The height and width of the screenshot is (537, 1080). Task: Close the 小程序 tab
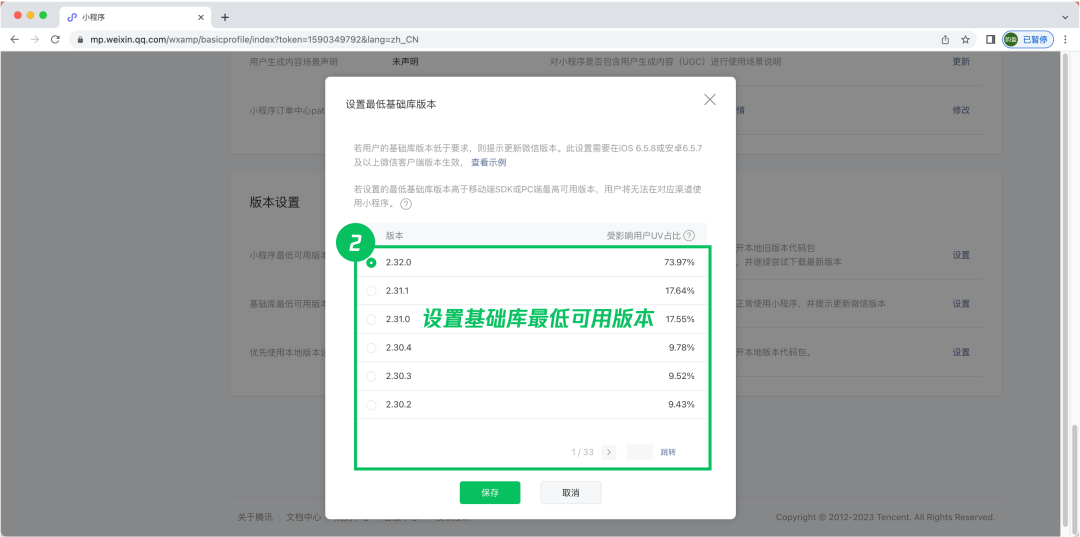[x=200, y=17]
